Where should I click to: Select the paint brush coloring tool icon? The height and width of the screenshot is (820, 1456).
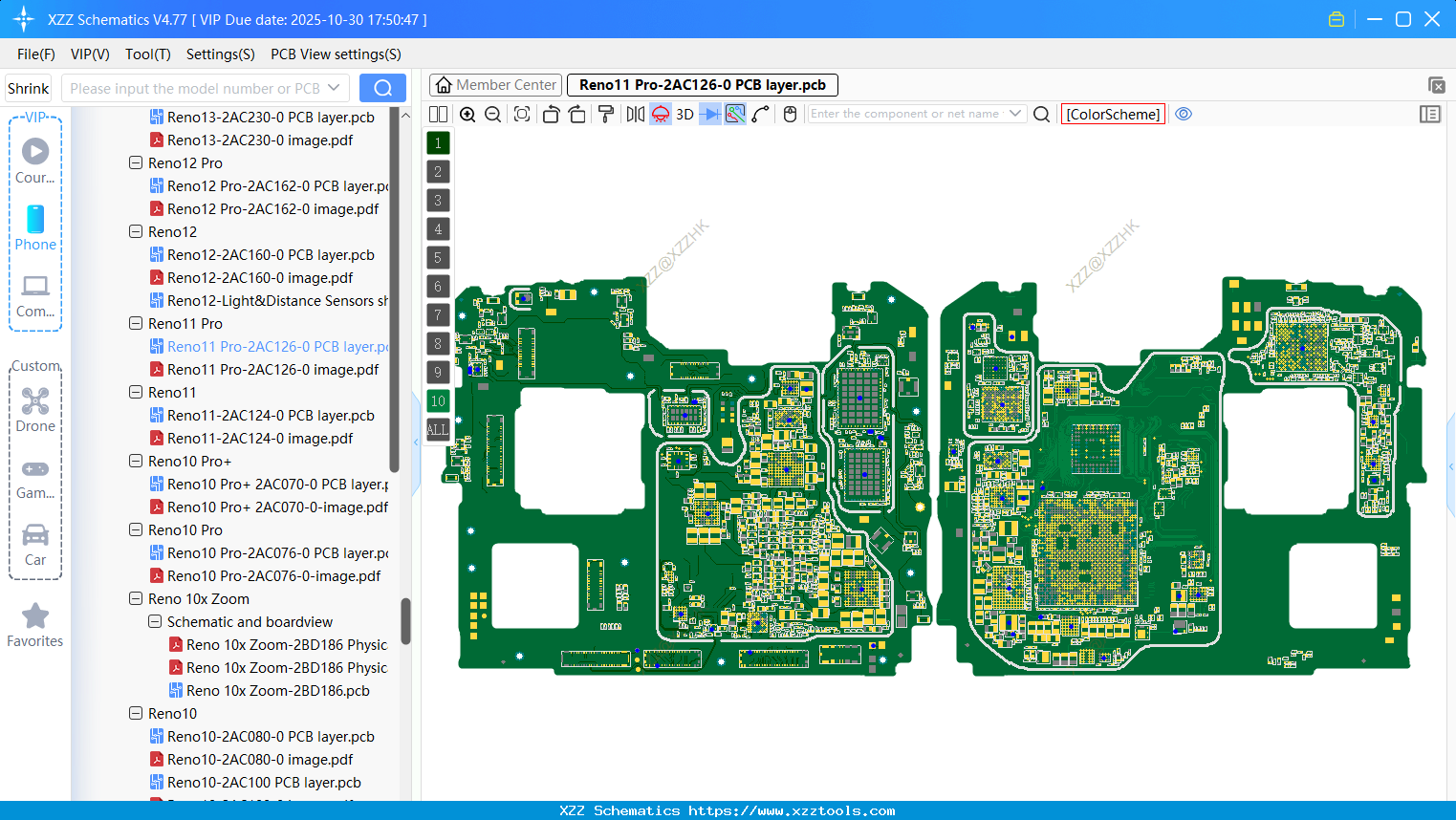604,114
